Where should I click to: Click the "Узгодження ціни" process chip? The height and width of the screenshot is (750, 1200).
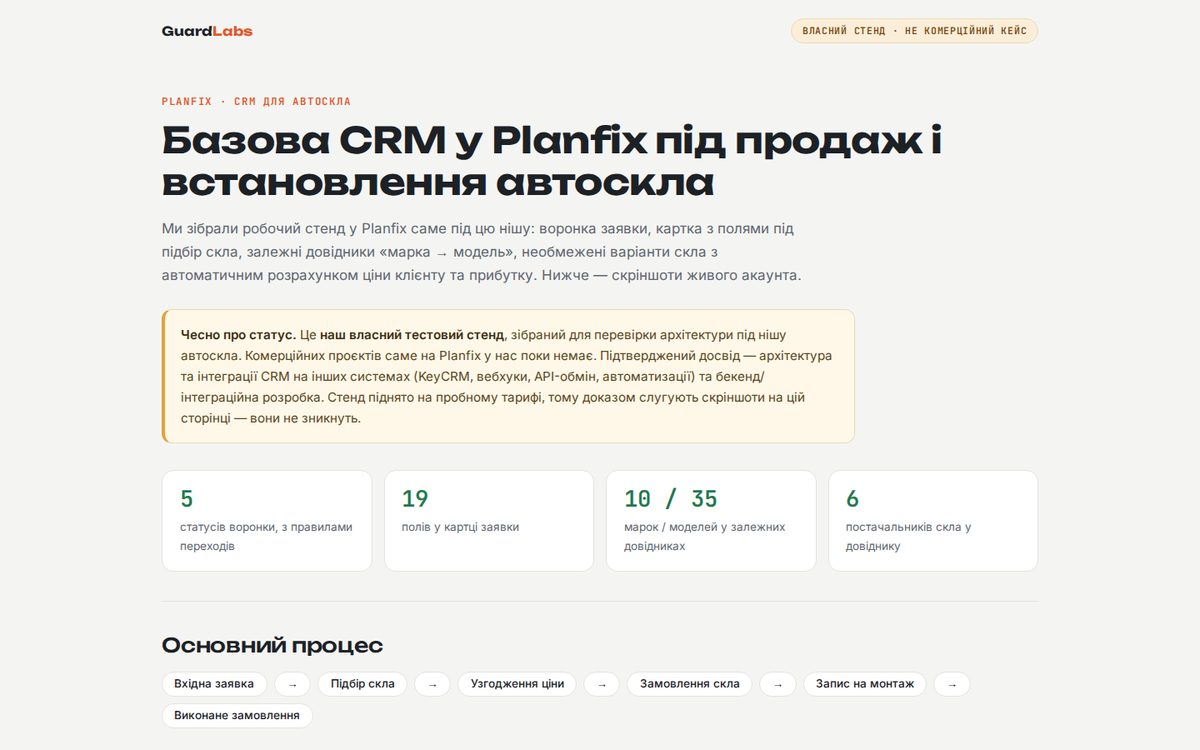[x=517, y=684]
